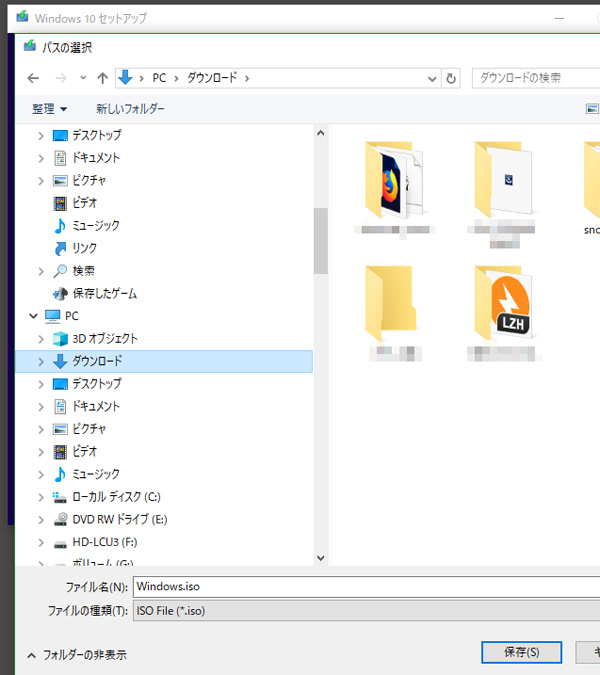
Task: Open the address bar history dropdown
Action: click(x=432, y=79)
